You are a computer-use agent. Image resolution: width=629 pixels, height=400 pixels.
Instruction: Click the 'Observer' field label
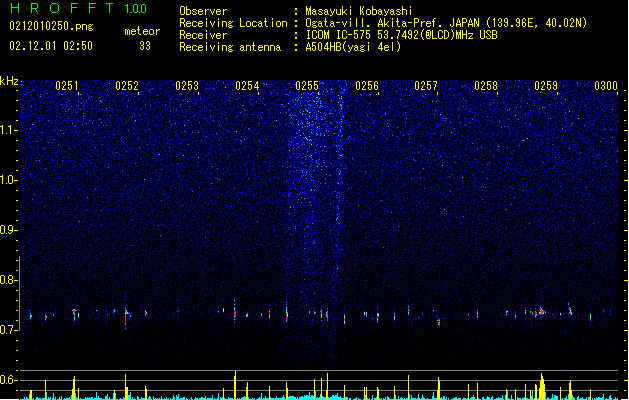coord(203,11)
